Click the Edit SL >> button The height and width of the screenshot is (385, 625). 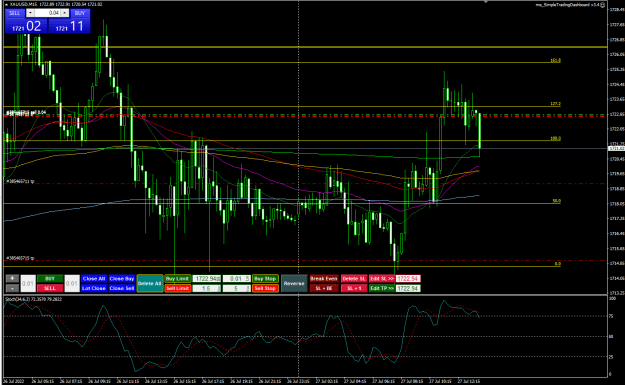click(382, 279)
